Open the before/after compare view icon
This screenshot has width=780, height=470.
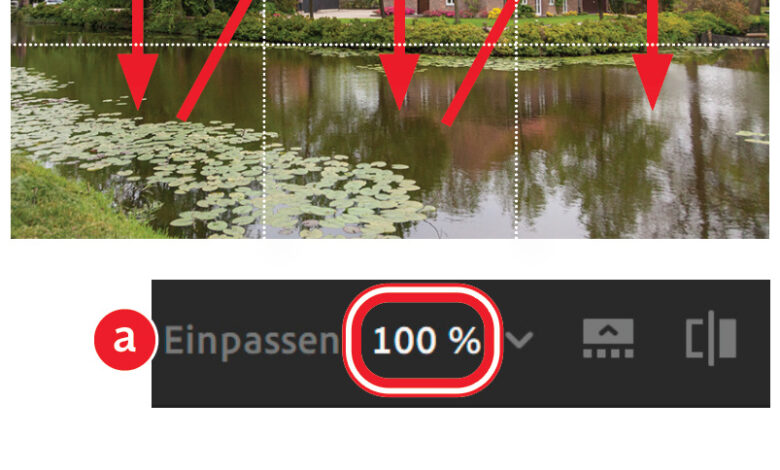[711, 338]
